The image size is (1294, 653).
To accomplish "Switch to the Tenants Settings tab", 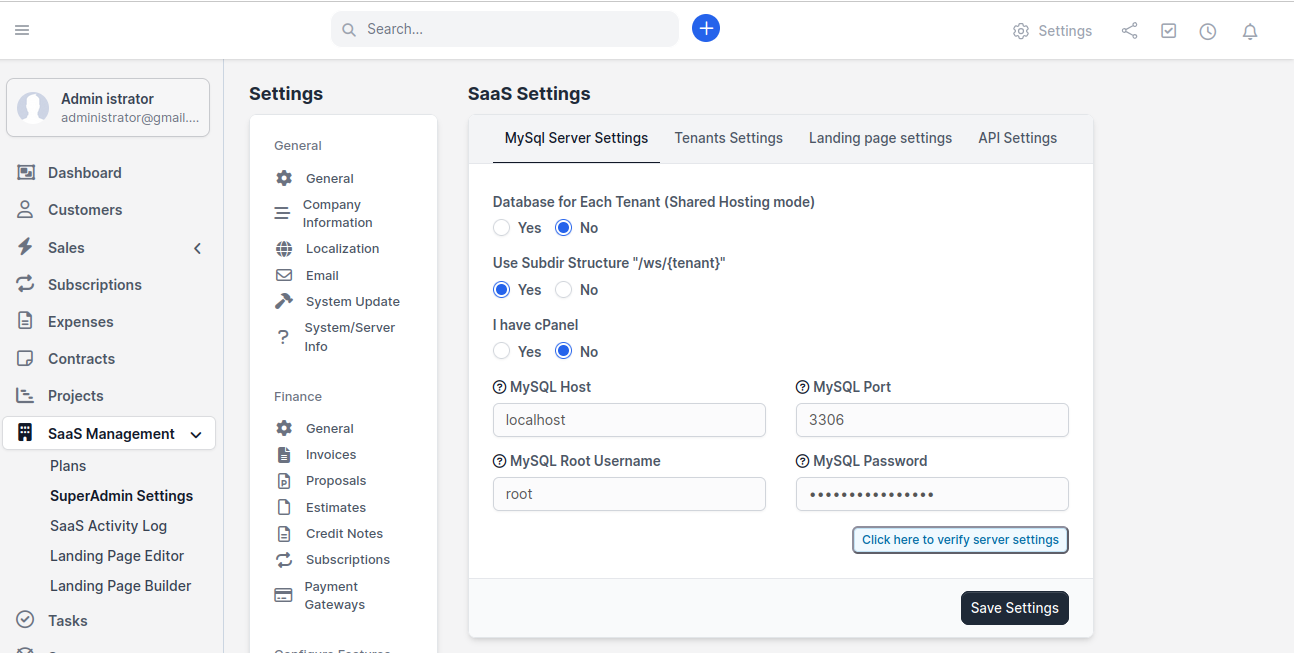I will [728, 138].
